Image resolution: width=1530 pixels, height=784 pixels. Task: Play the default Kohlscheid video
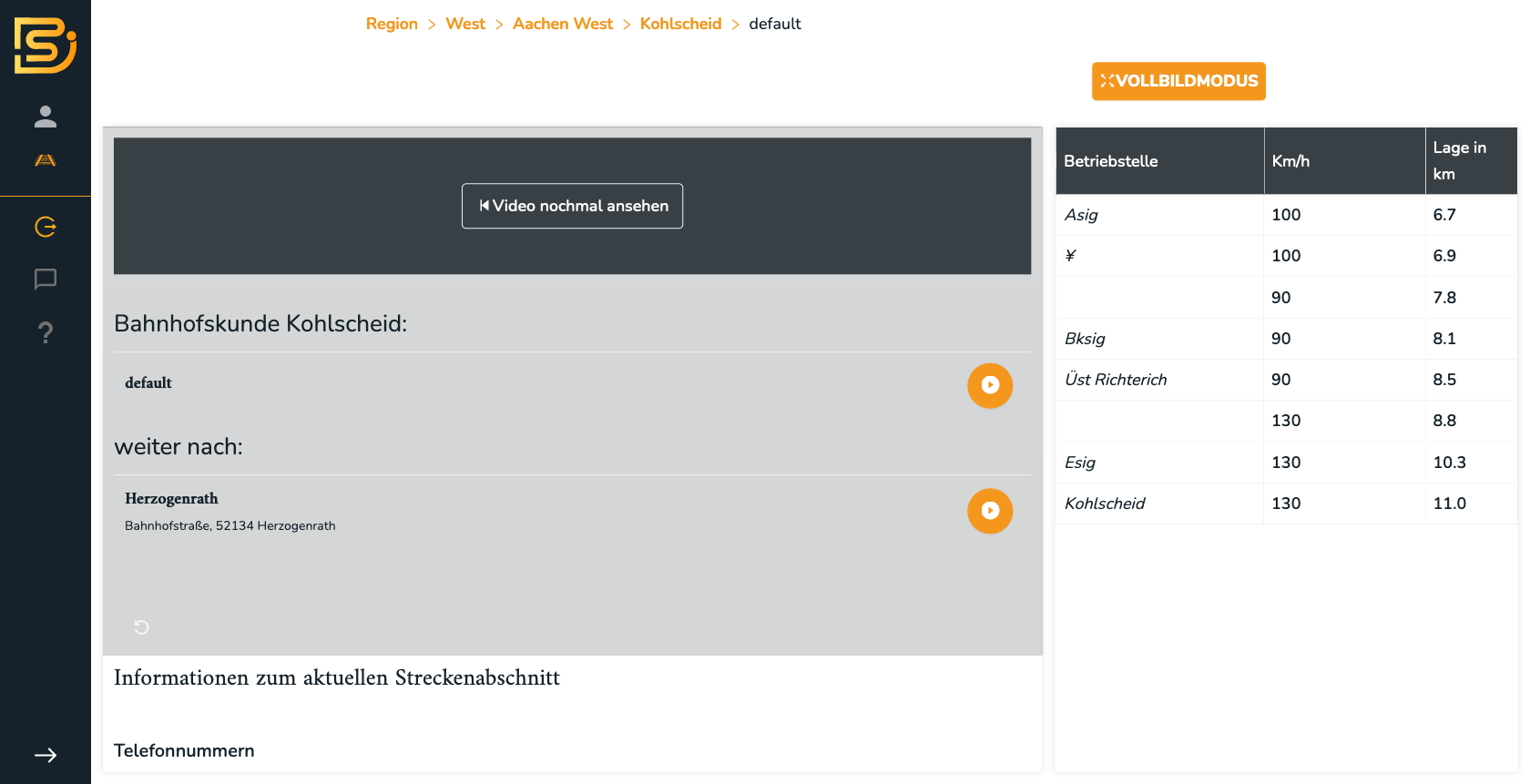(989, 385)
